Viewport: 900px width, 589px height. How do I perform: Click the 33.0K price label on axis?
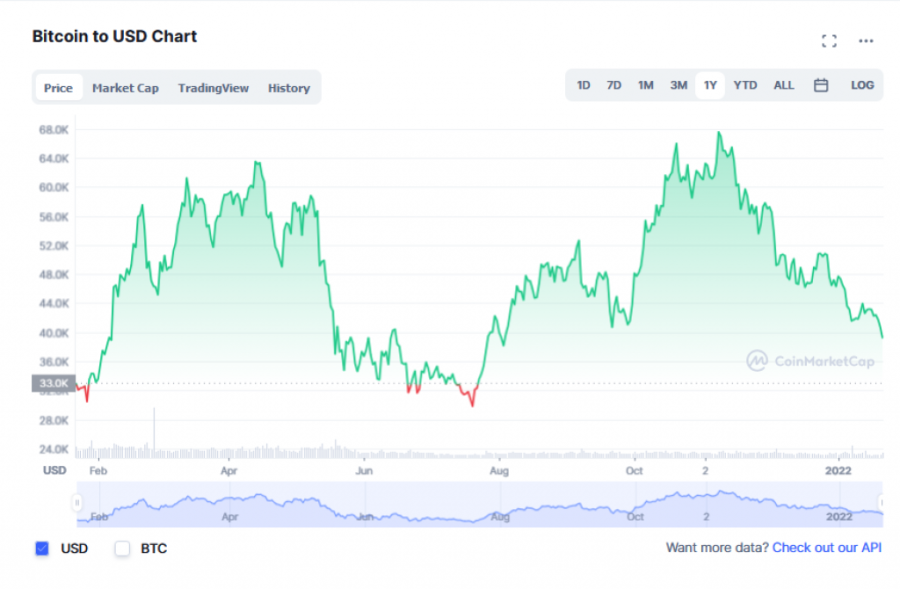point(54,383)
